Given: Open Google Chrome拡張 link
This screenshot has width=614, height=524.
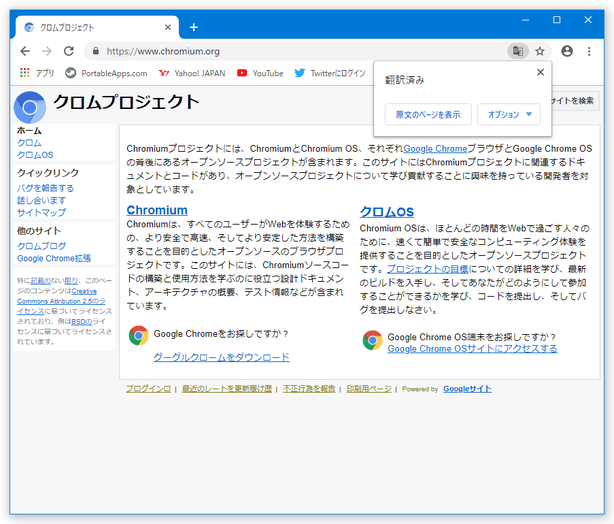Looking at the screenshot, I should coord(54,258).
